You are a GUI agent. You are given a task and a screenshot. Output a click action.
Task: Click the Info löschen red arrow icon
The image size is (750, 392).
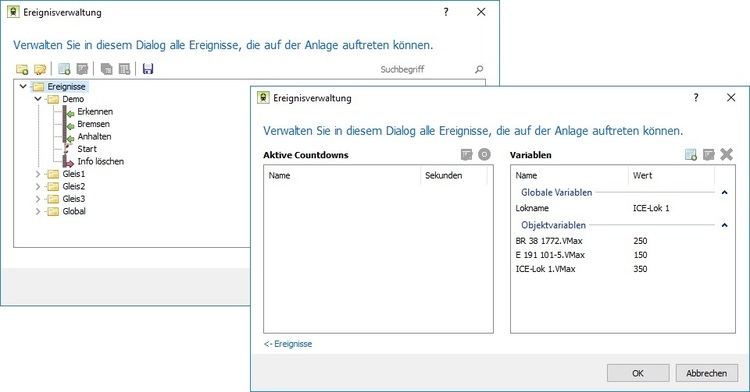coord(68,162)
